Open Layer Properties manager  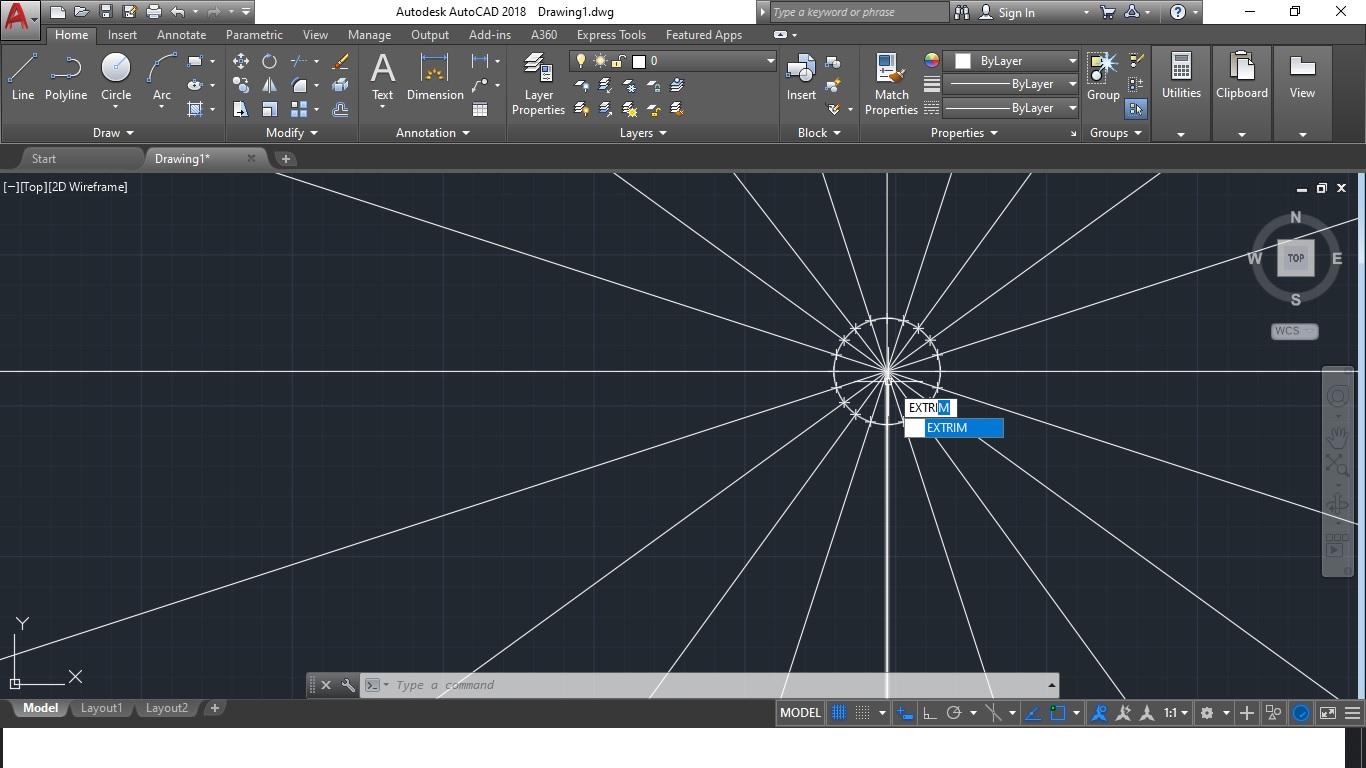538,84
